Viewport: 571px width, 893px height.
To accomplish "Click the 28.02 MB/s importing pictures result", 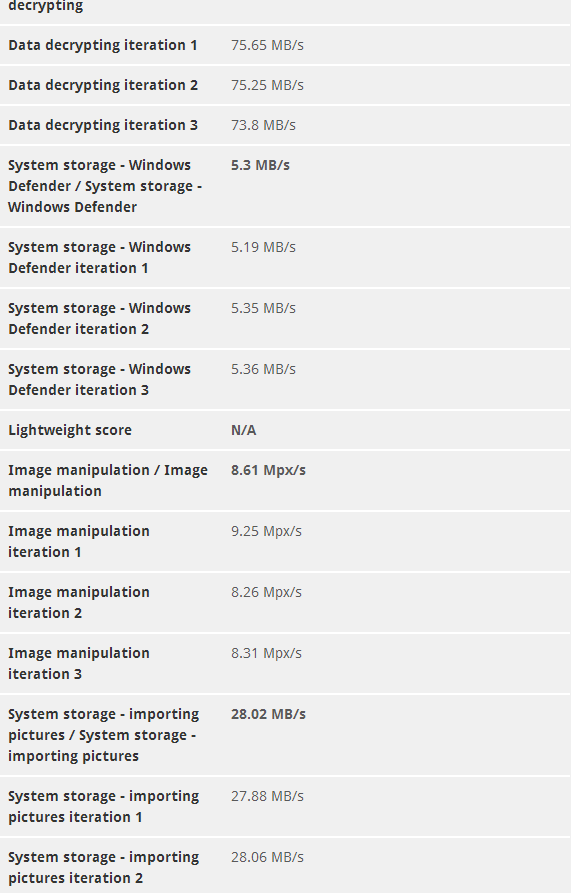I will (x=268, y=714).
